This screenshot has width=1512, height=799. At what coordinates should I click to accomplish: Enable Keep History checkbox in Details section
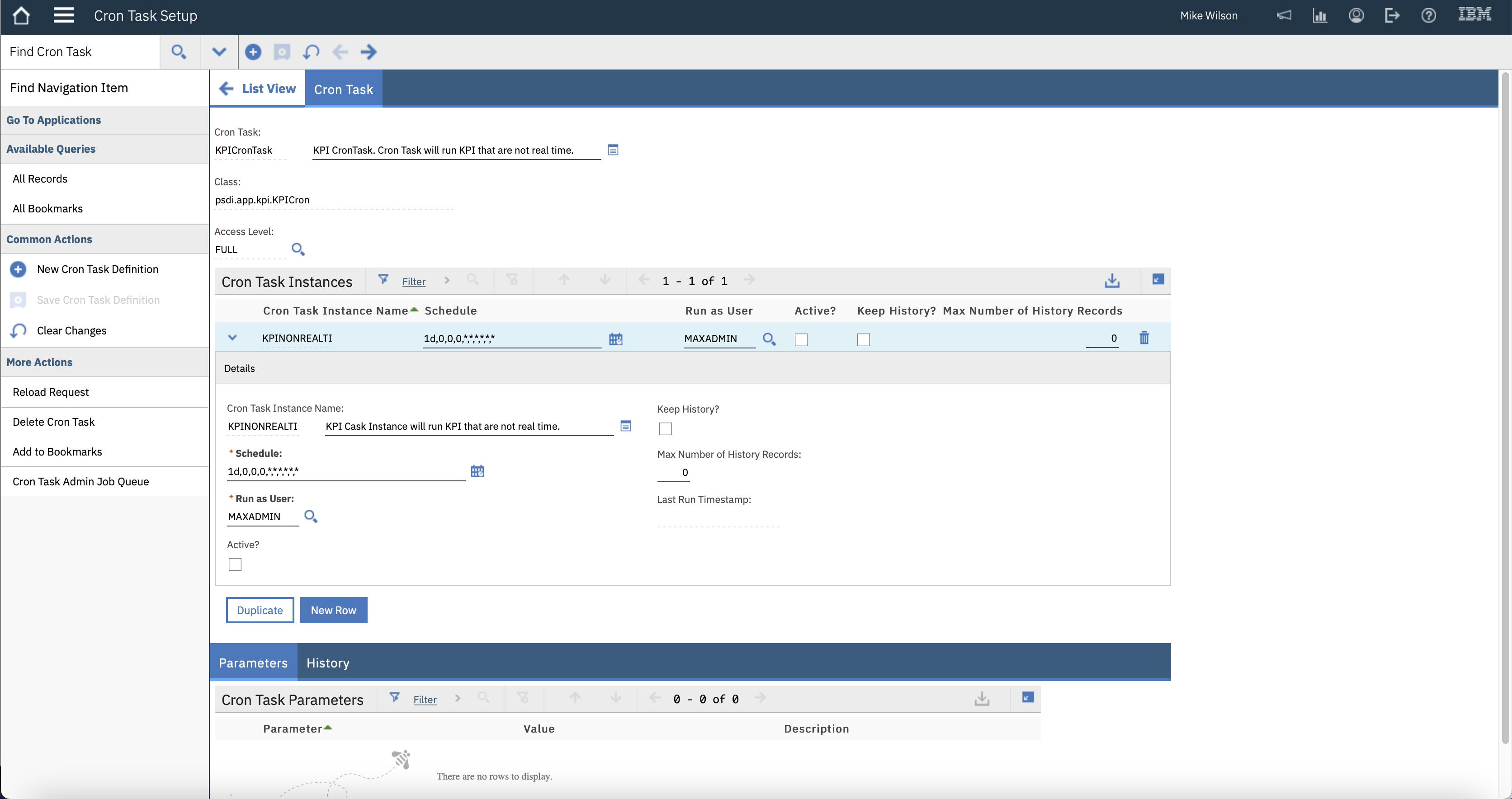click(x=665, y=429)
